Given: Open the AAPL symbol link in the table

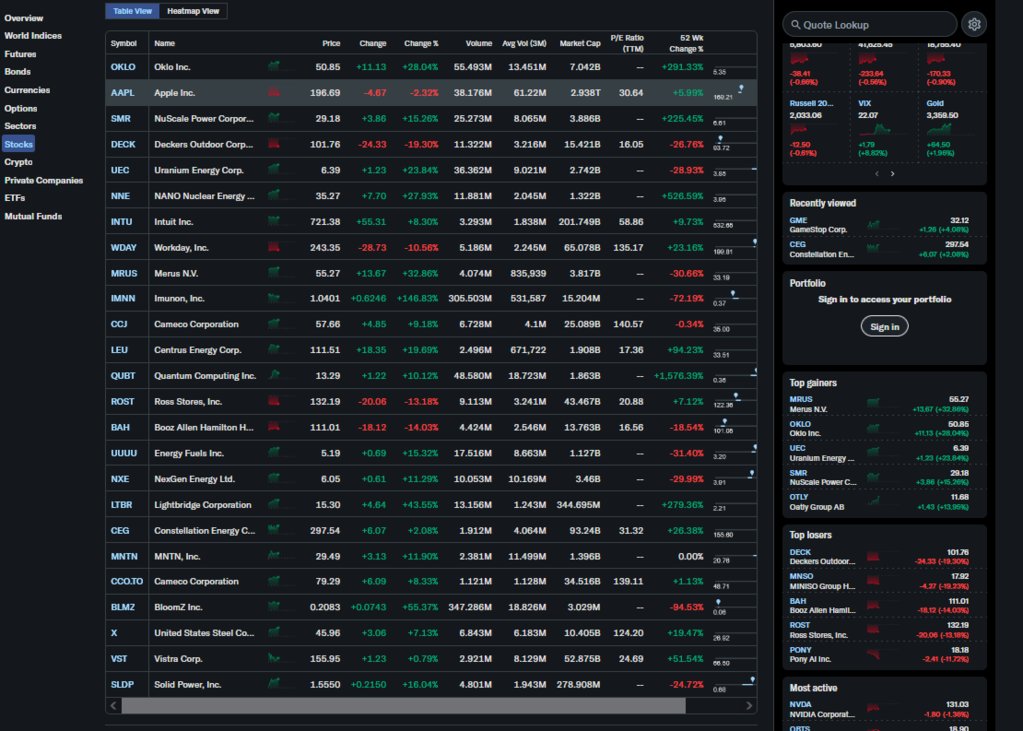Looking at the screenshot, I should 123,93.
